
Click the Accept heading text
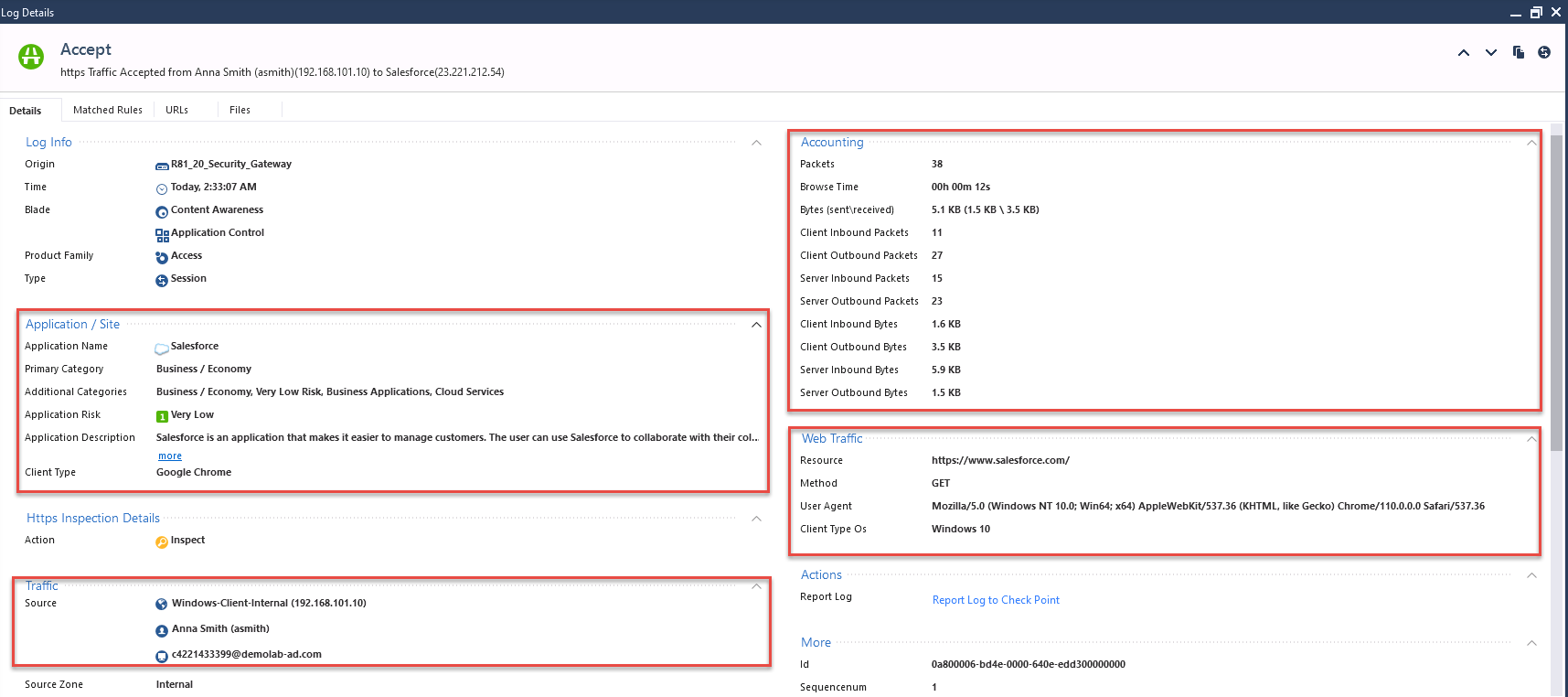click(86, 49)
